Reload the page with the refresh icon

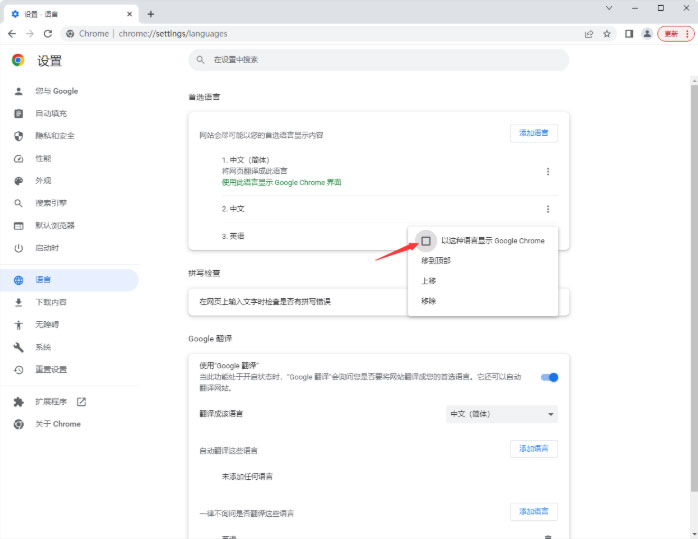click(48, 34)
